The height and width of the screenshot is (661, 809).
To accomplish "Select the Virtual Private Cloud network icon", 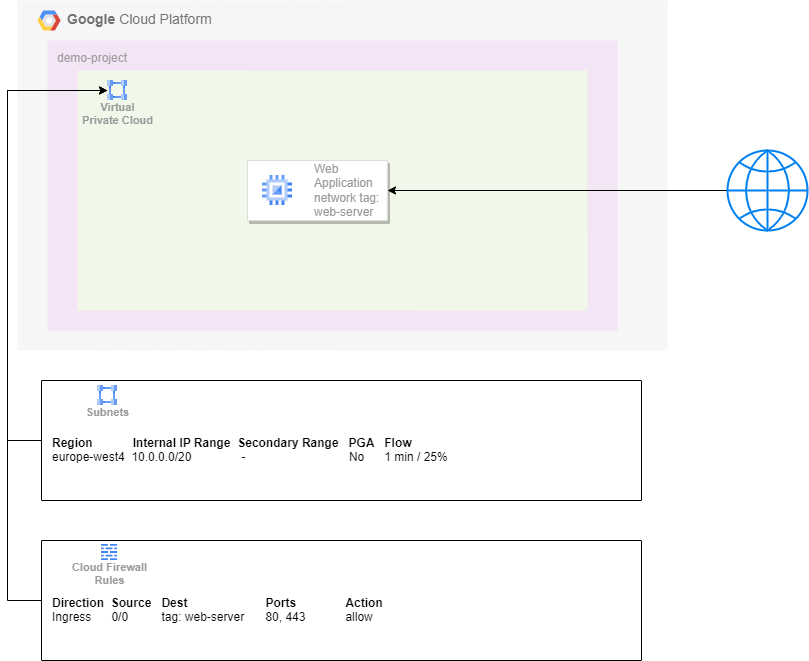I will point(117,90).
